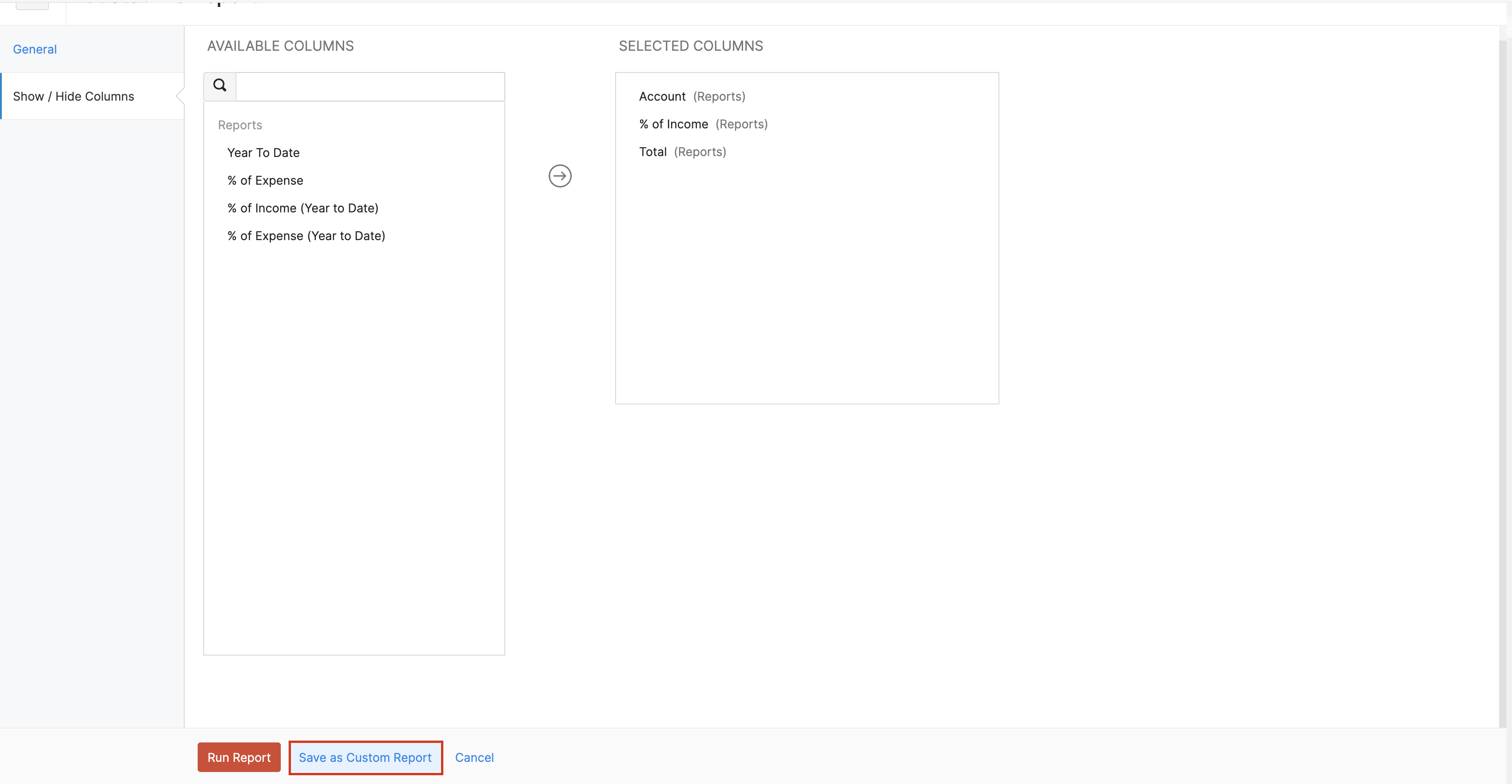Select % of Expense (Year to Date) column
This screenshot has height=784, width=1512.
click(x=306, y=235)
